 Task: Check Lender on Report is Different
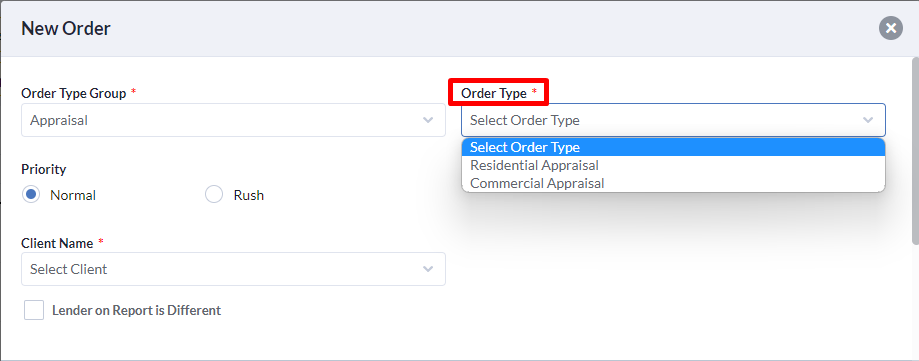(34, 310)
